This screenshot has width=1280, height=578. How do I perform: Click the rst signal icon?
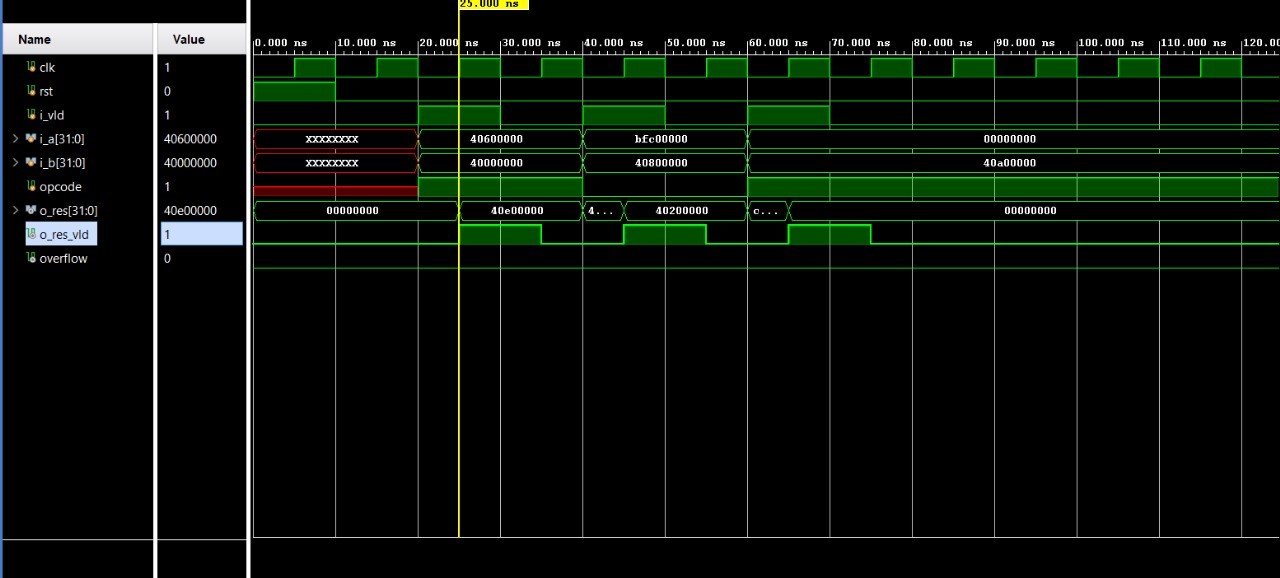click(x=31, y=91)
